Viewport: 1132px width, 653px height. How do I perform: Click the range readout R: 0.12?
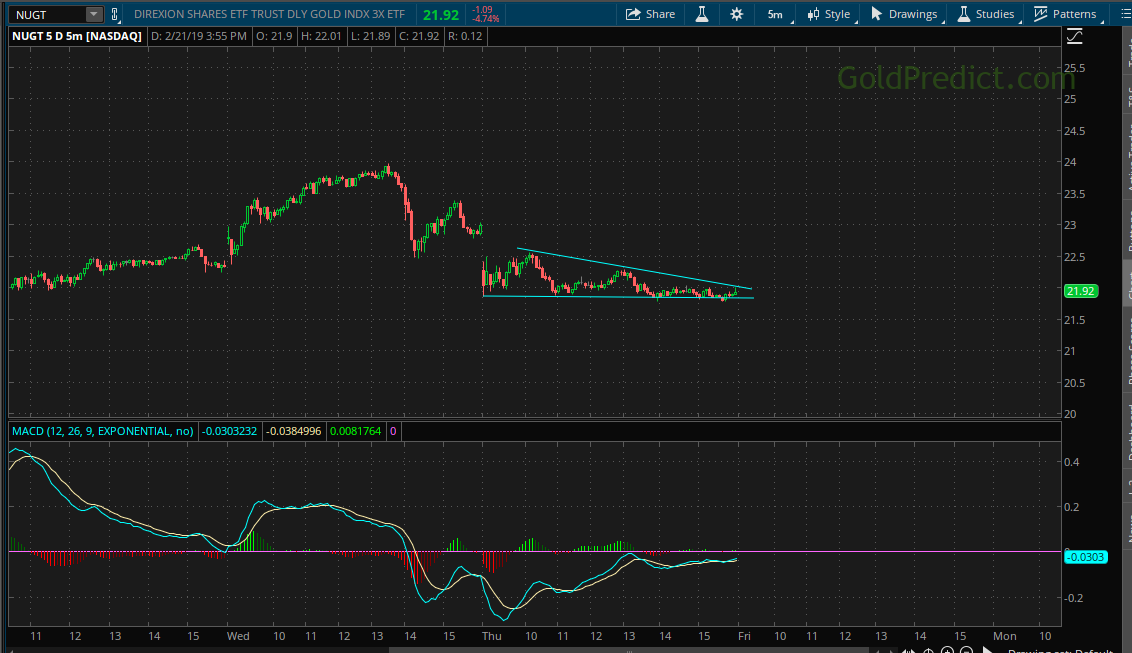pos(465,36)
